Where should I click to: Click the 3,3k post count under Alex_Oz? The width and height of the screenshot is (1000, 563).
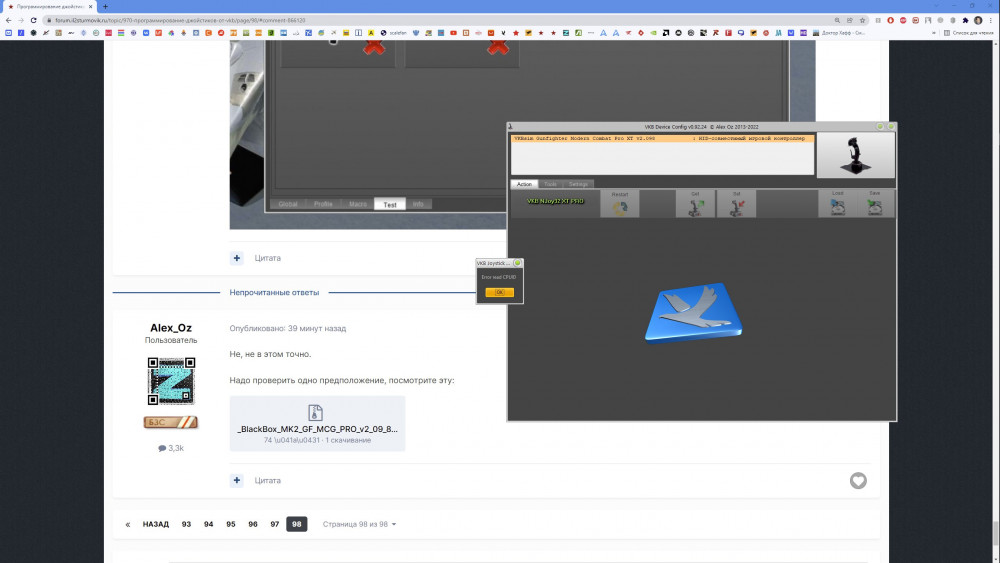click(x=171, y=448)
